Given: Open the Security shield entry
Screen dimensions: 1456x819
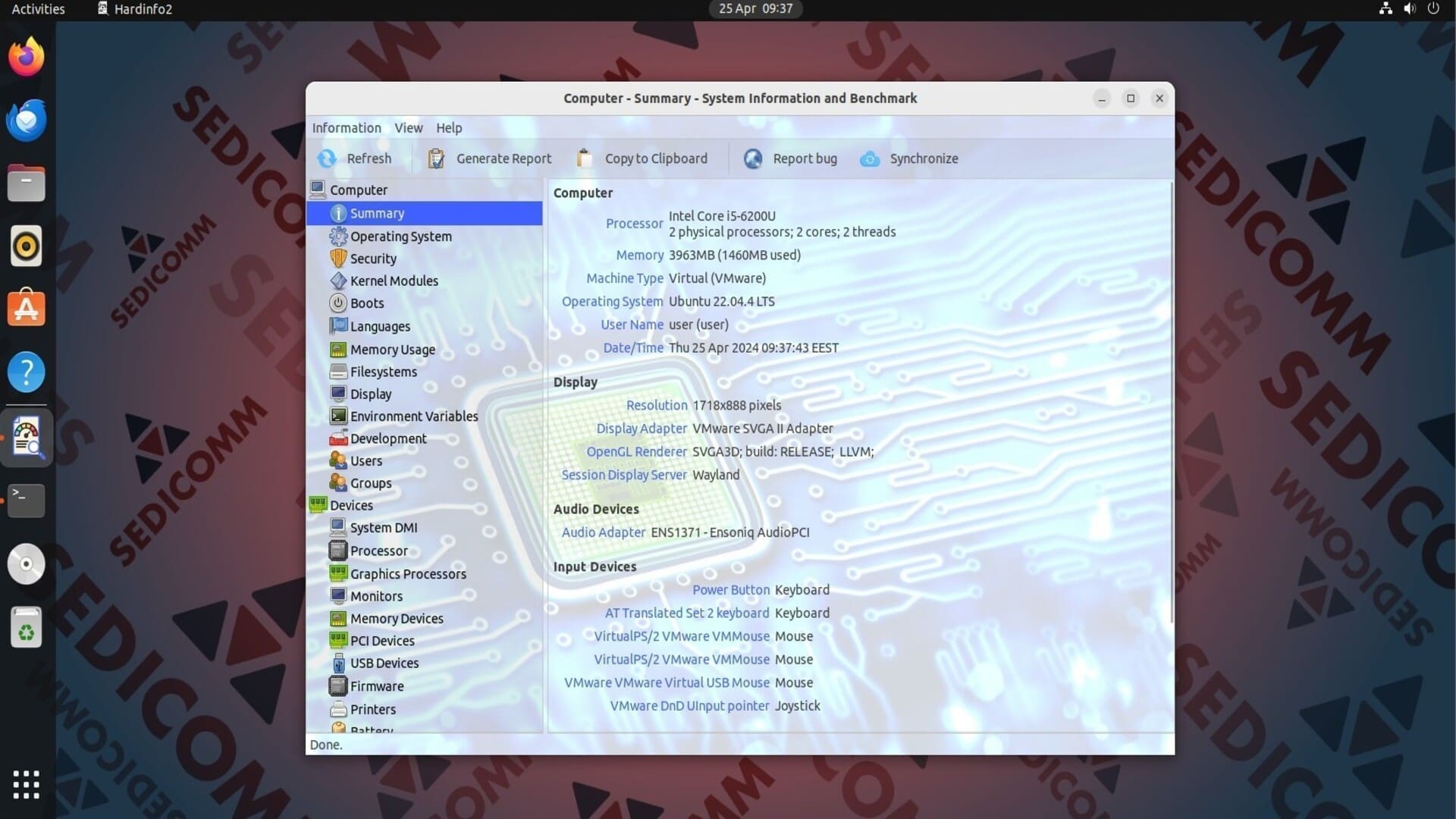Looking at the screenshot, I should (338, 259).
